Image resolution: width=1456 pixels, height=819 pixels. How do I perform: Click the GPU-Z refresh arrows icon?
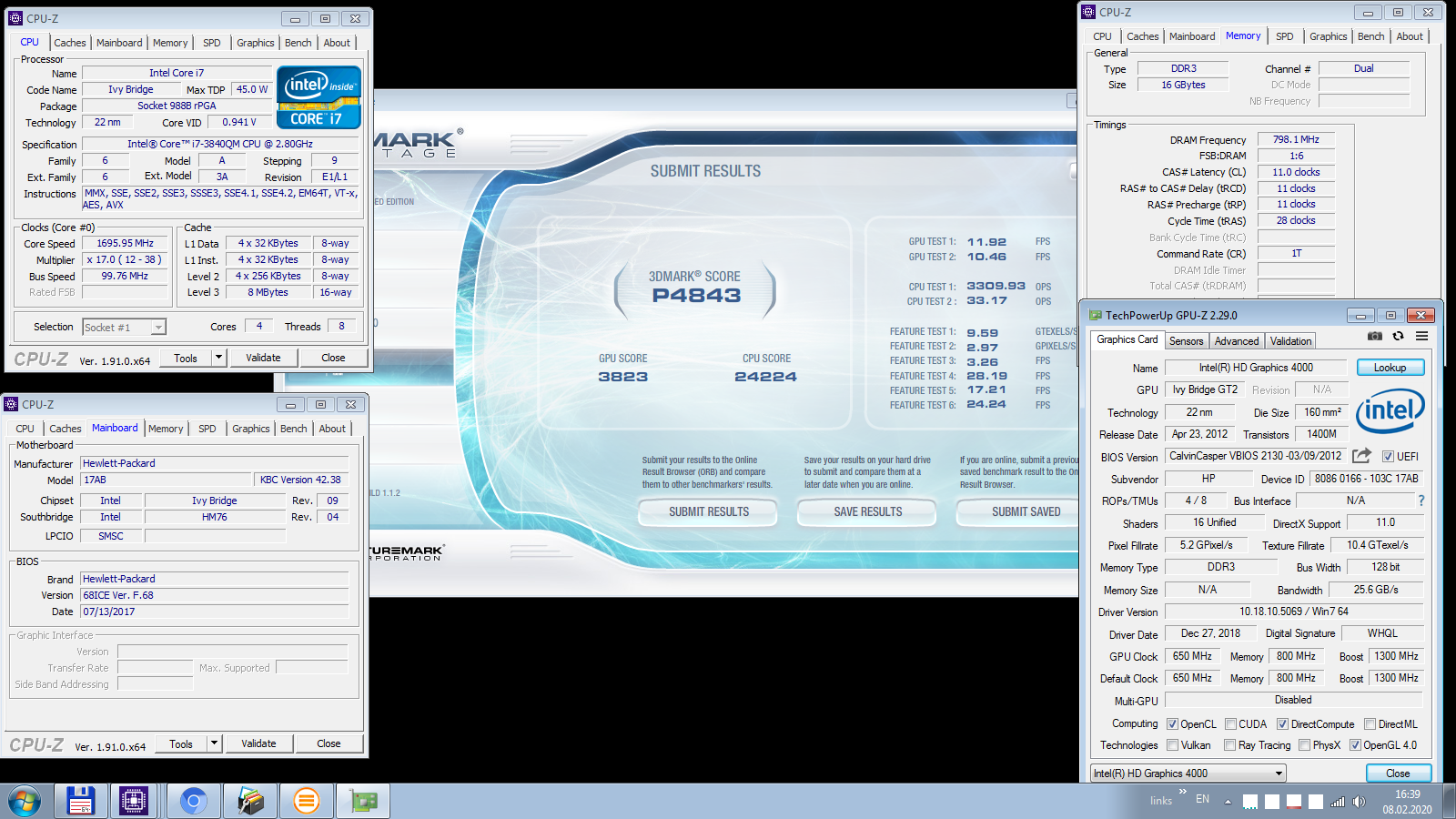(1398, 336)
